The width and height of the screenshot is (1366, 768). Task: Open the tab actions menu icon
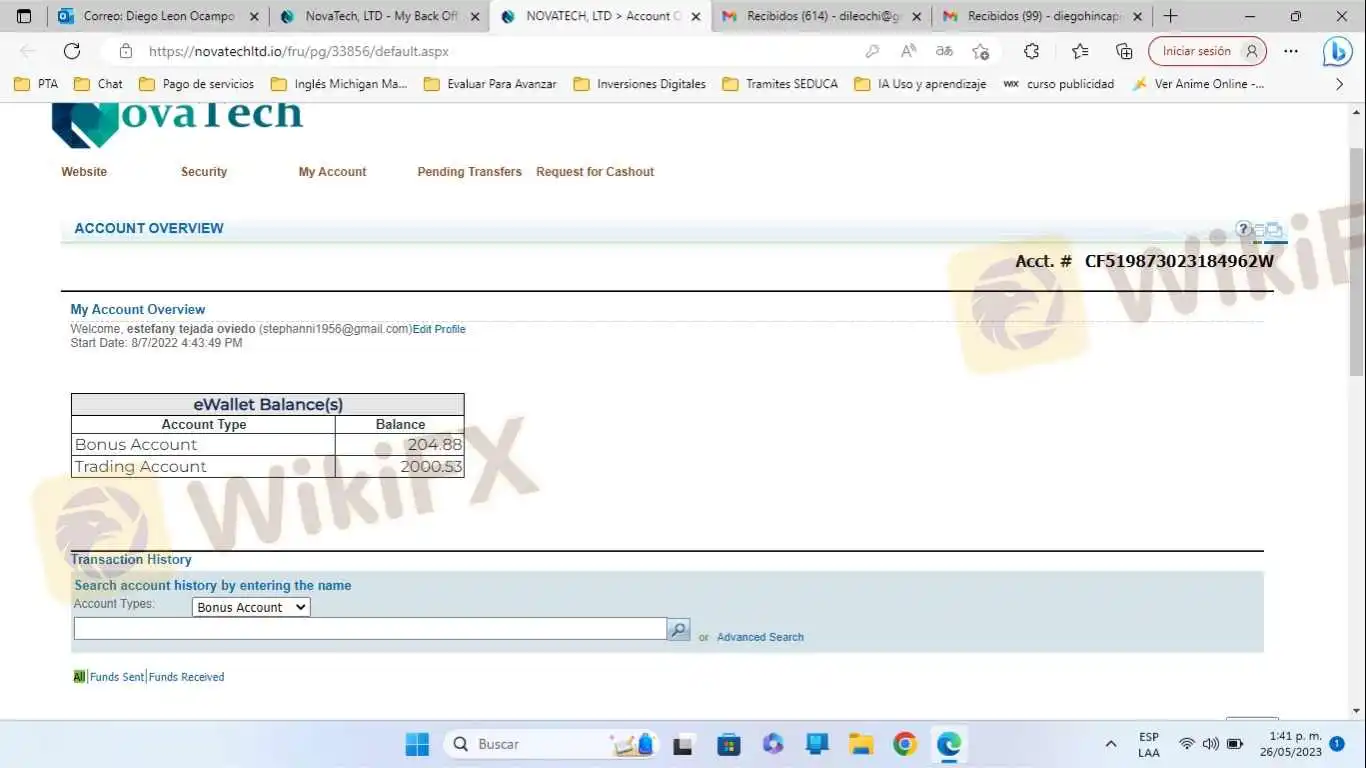click(25, 16)
